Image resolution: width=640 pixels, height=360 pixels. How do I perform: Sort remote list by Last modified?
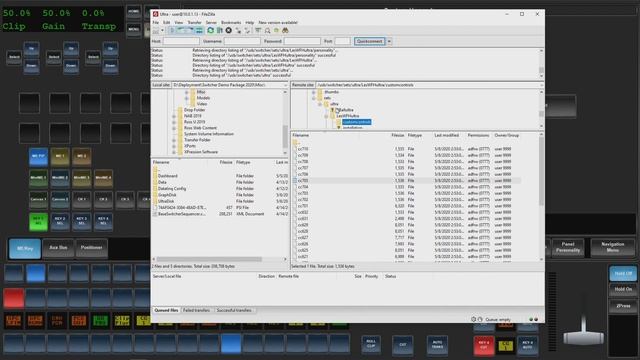[x=447, y=135]
